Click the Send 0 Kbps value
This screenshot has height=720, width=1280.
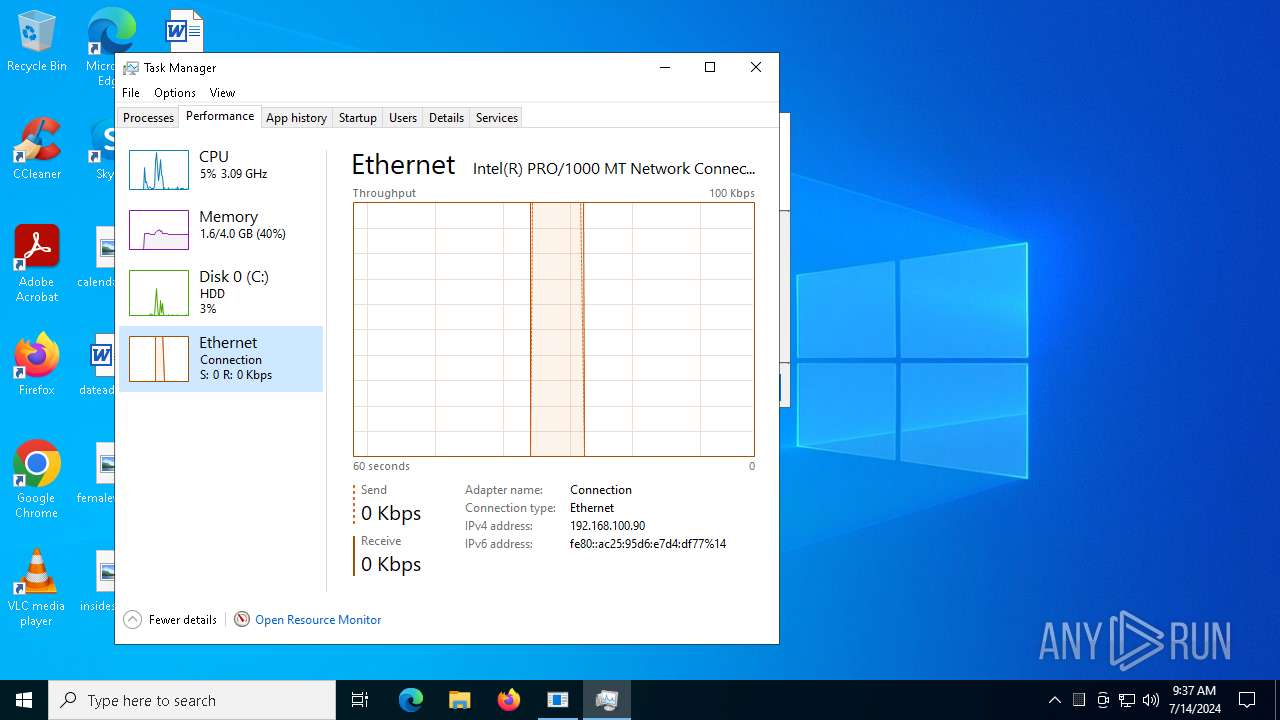point(391,513)
